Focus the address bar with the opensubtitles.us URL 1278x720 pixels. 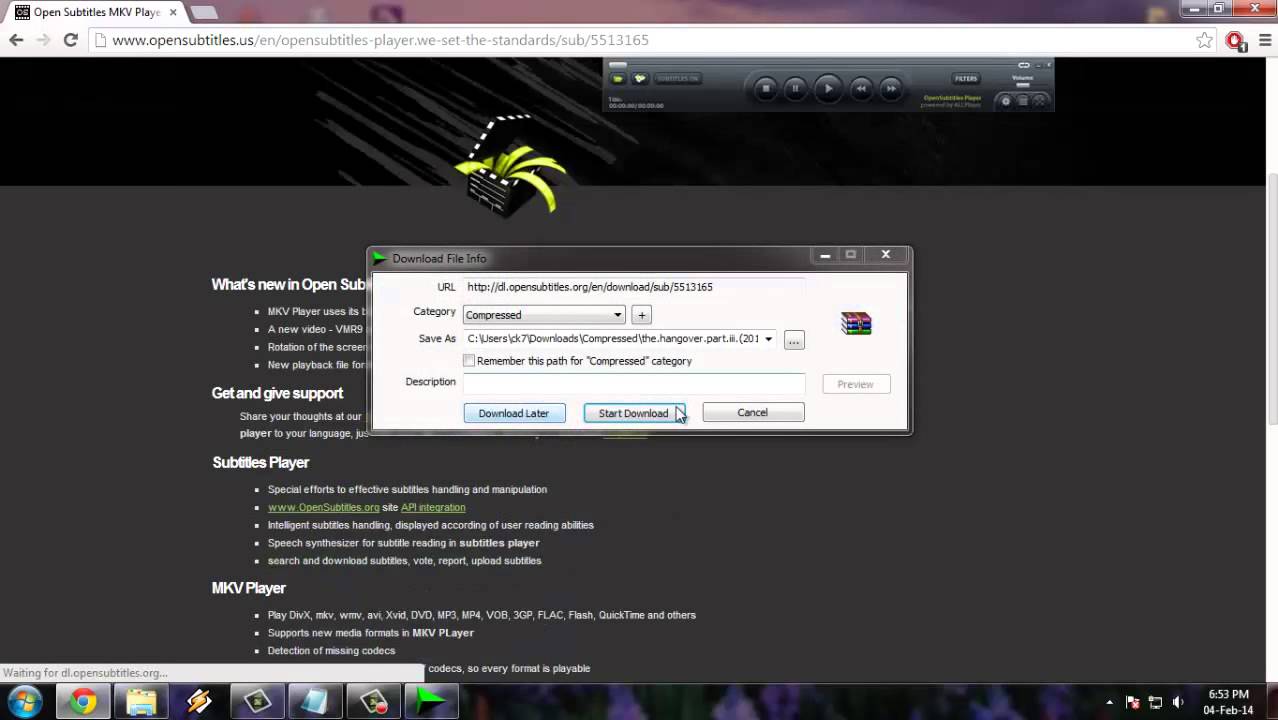coord(640,40)
